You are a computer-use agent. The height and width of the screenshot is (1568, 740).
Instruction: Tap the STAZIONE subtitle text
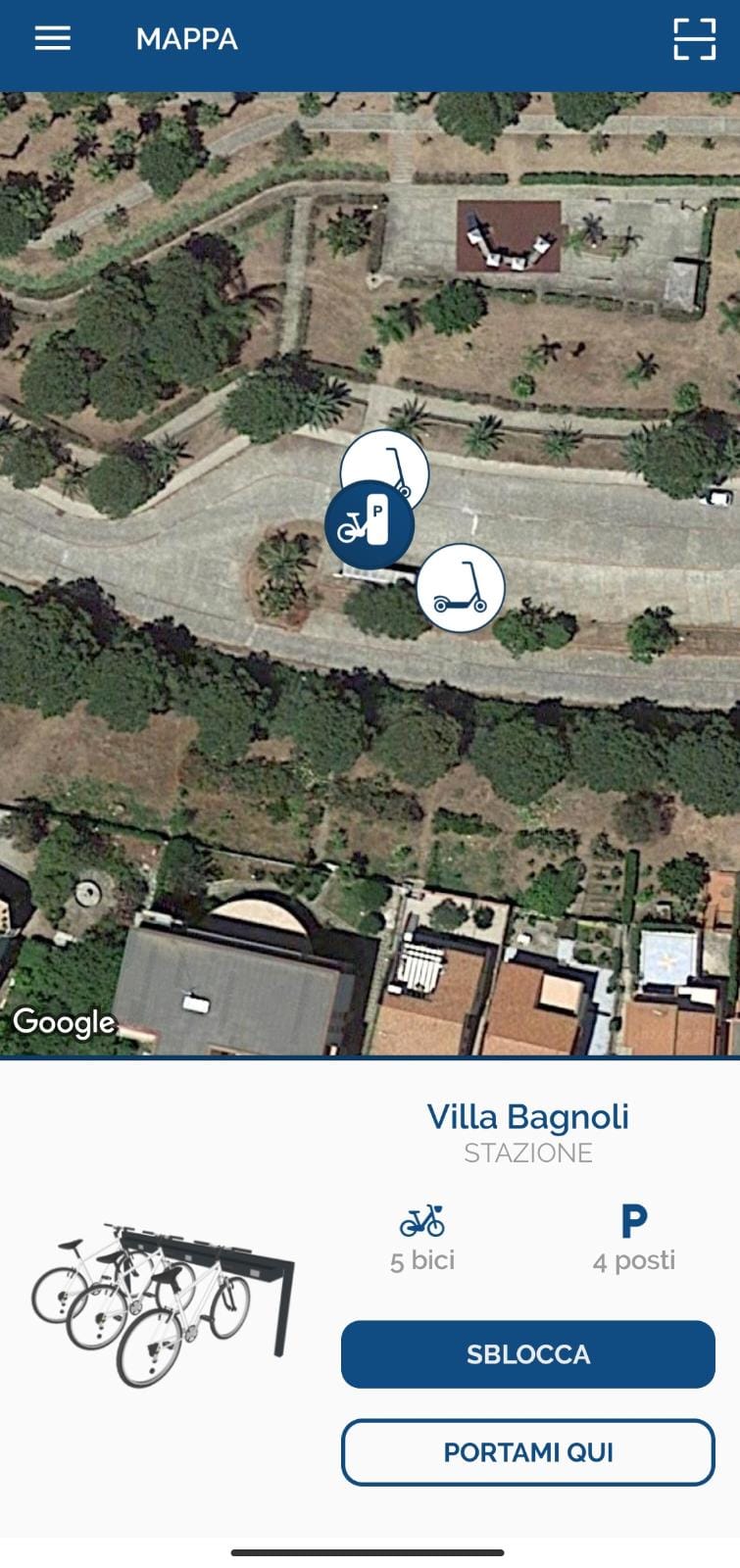pyautogui.click(x=528, y=1153)
